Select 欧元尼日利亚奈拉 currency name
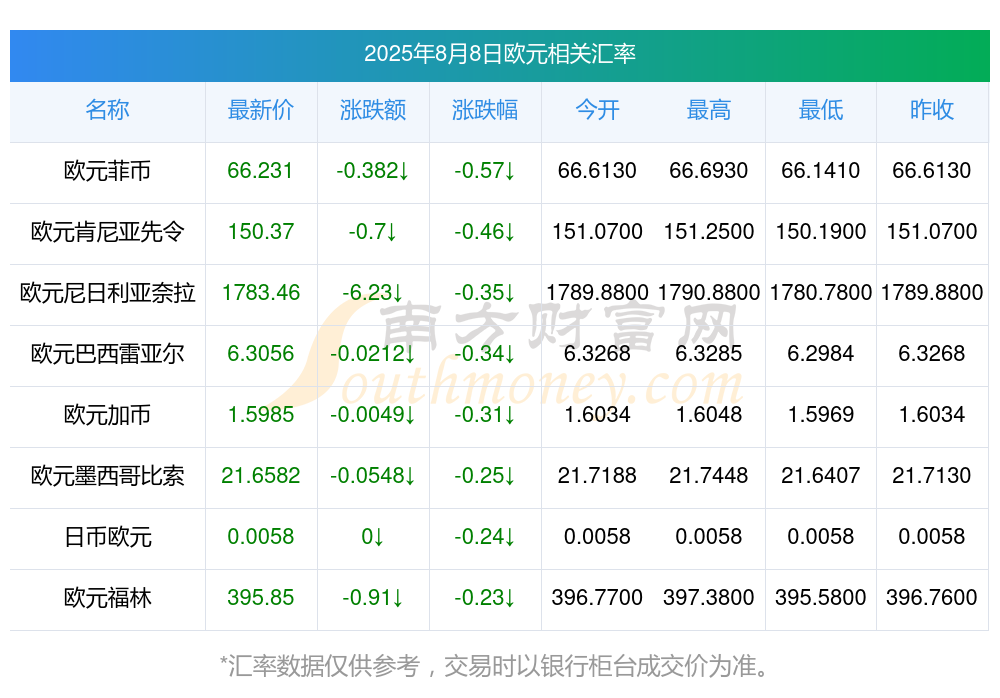Image resolution: width=1000 pixels, height=698 pixels. 107,293
